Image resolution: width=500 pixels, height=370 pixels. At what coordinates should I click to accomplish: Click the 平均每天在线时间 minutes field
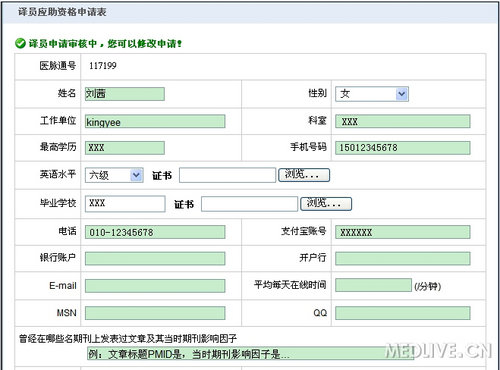click(x=373, y=285)
